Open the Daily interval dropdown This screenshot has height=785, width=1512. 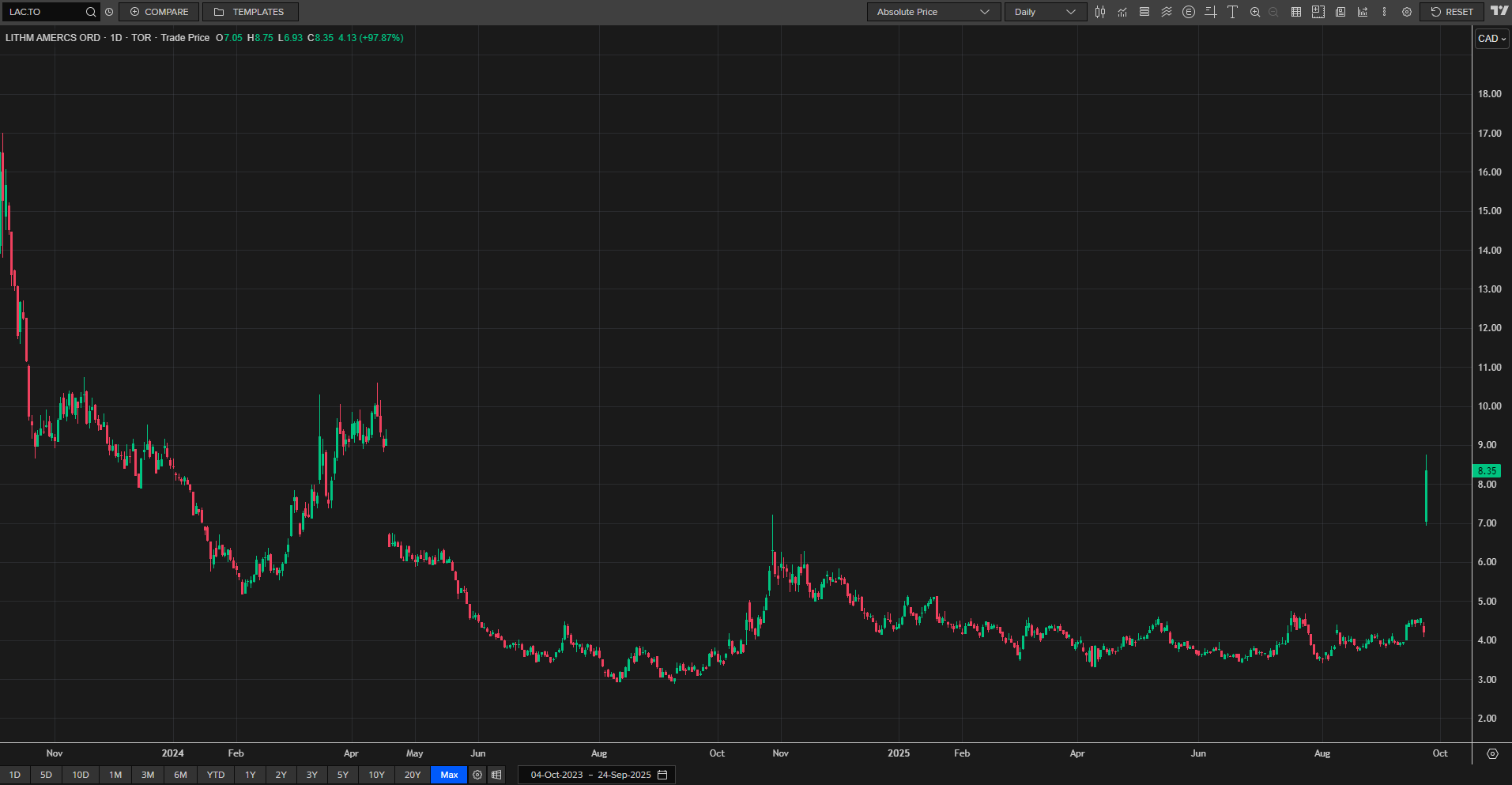1045,12
